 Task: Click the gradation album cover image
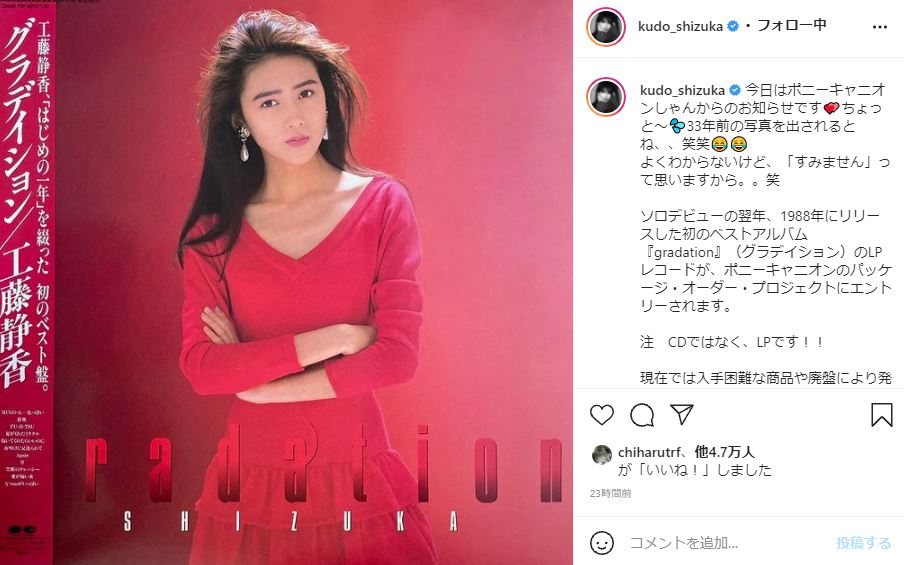[x=287, y=282]
